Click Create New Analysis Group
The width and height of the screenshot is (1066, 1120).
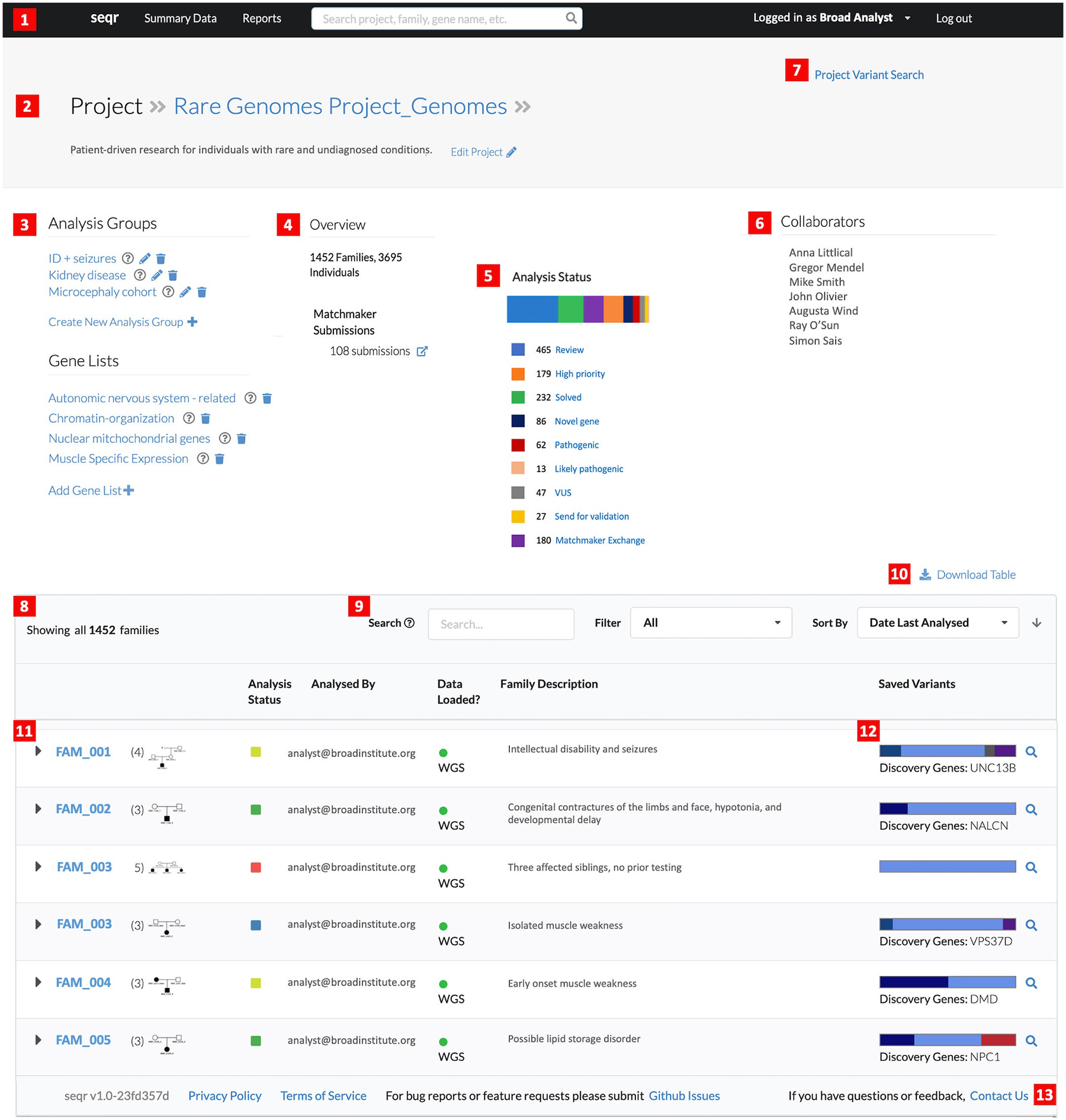[x=123, y=322]
